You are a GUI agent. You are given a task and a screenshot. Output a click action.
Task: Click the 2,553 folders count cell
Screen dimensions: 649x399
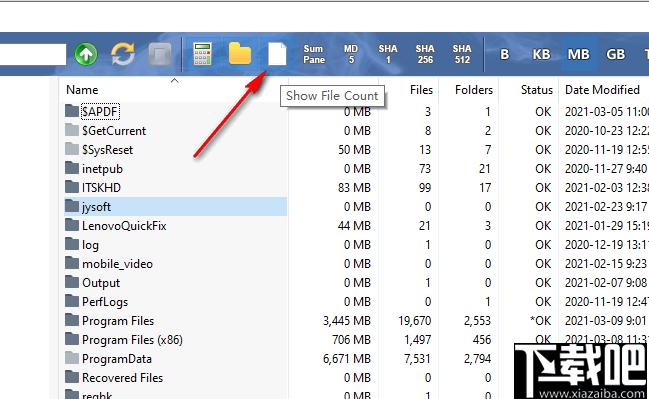[477, 321]
